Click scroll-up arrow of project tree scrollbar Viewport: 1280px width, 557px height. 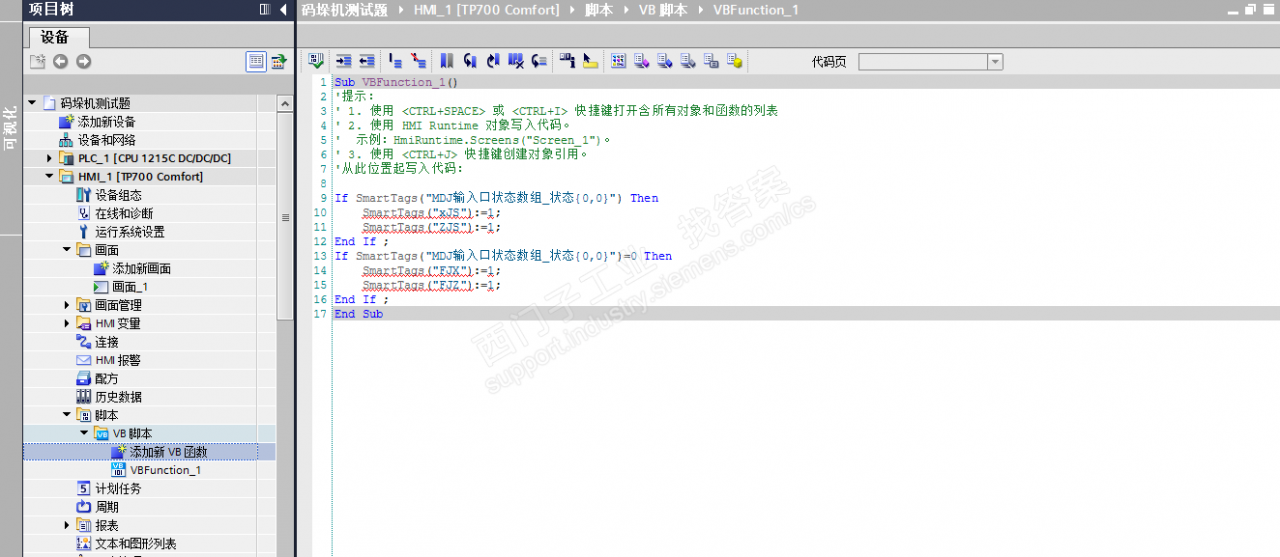pyautogui.click(x=283, y=102)
